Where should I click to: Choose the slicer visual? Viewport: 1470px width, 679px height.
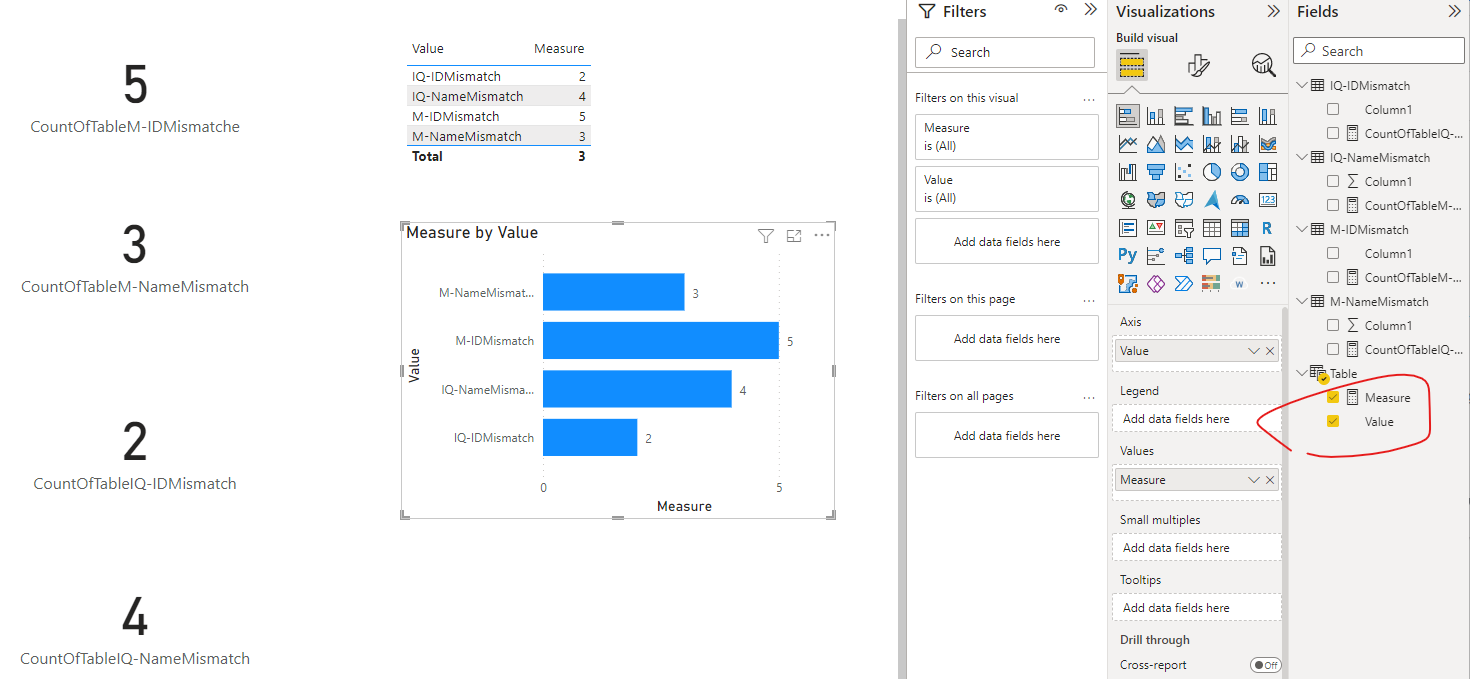point(1184,228)
